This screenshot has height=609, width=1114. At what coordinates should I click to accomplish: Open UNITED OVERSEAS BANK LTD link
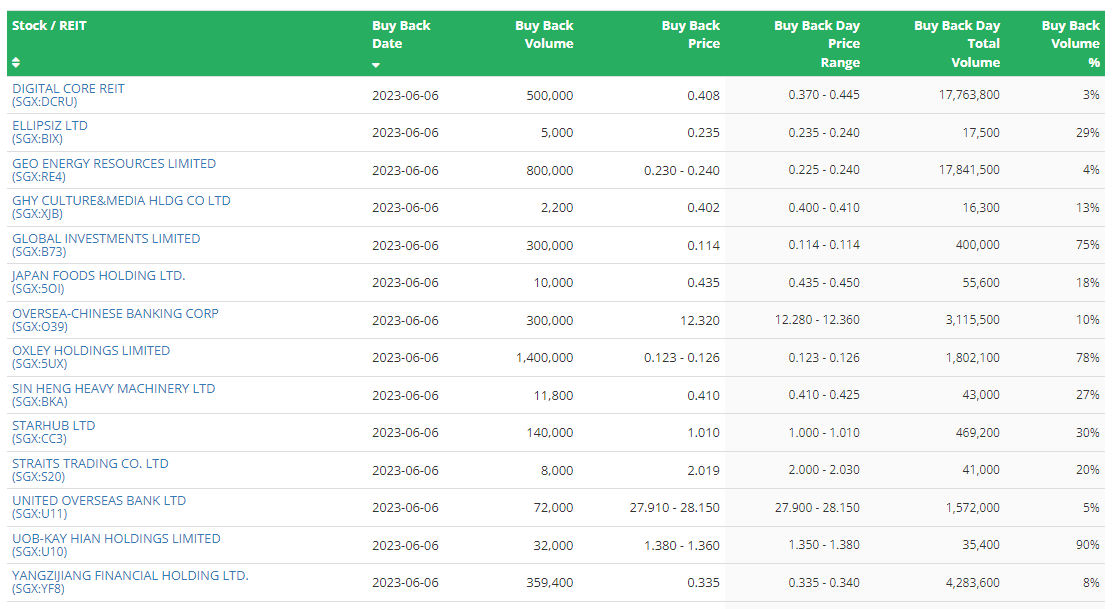tap(99, 507)
